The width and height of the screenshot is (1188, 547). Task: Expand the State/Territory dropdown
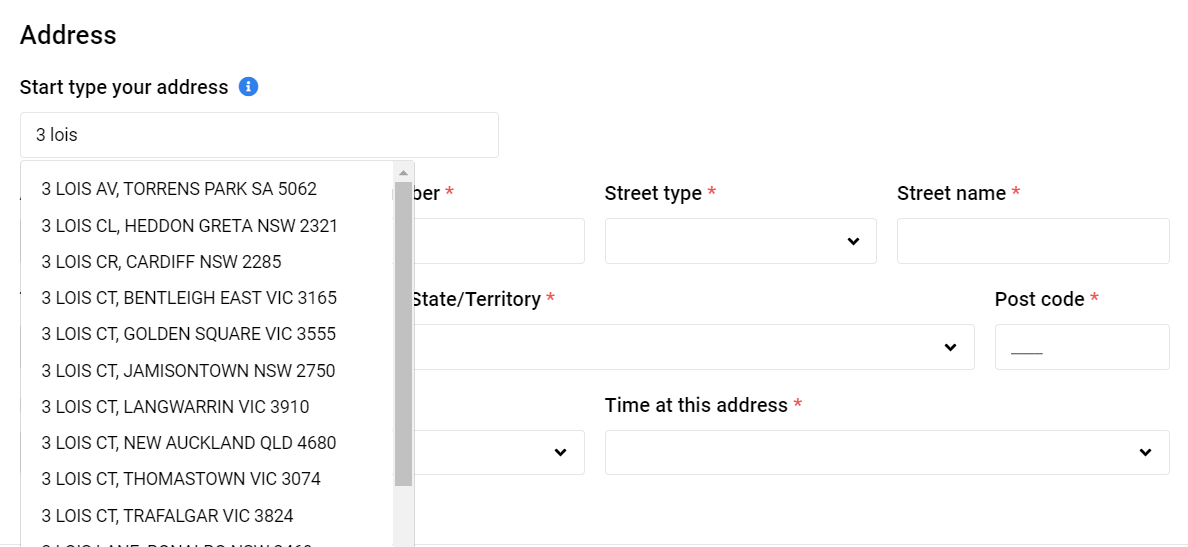[690, 347]
